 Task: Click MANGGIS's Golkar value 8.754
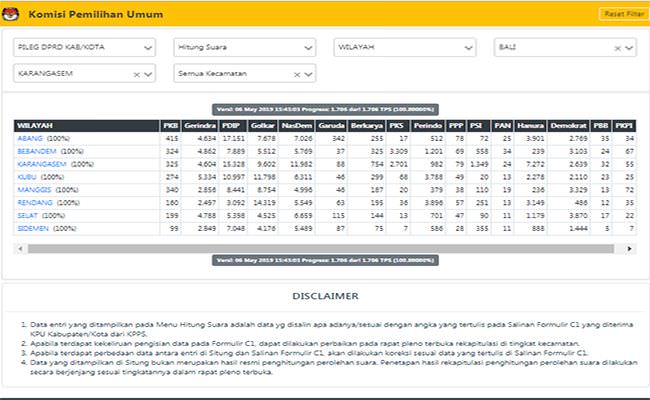[267, 190]
